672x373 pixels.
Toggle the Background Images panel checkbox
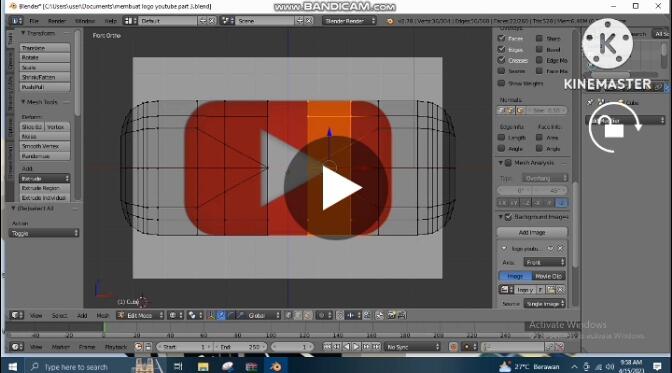508,217
